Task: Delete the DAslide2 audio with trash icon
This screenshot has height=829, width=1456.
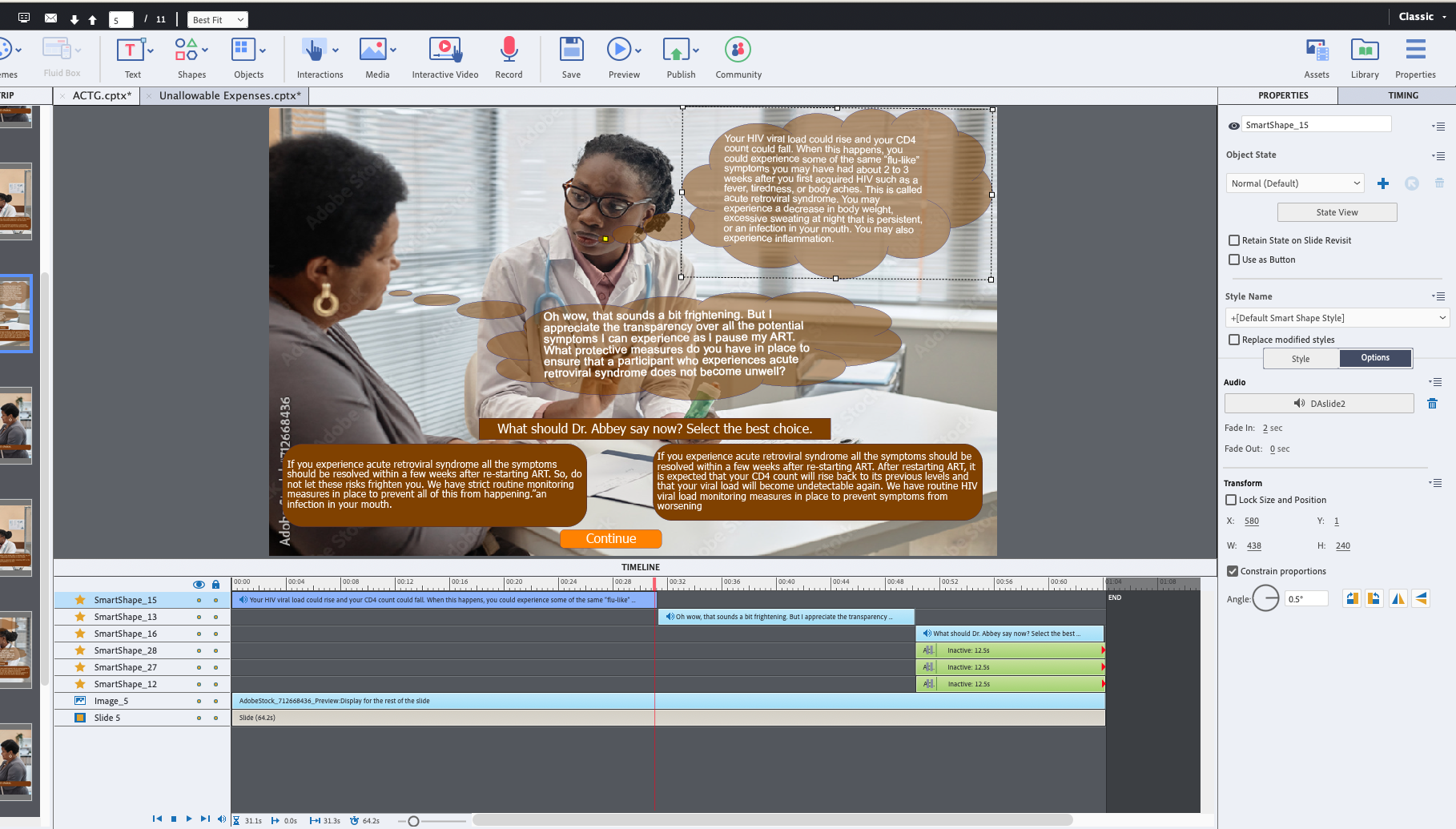Action: click(1432, 404)
